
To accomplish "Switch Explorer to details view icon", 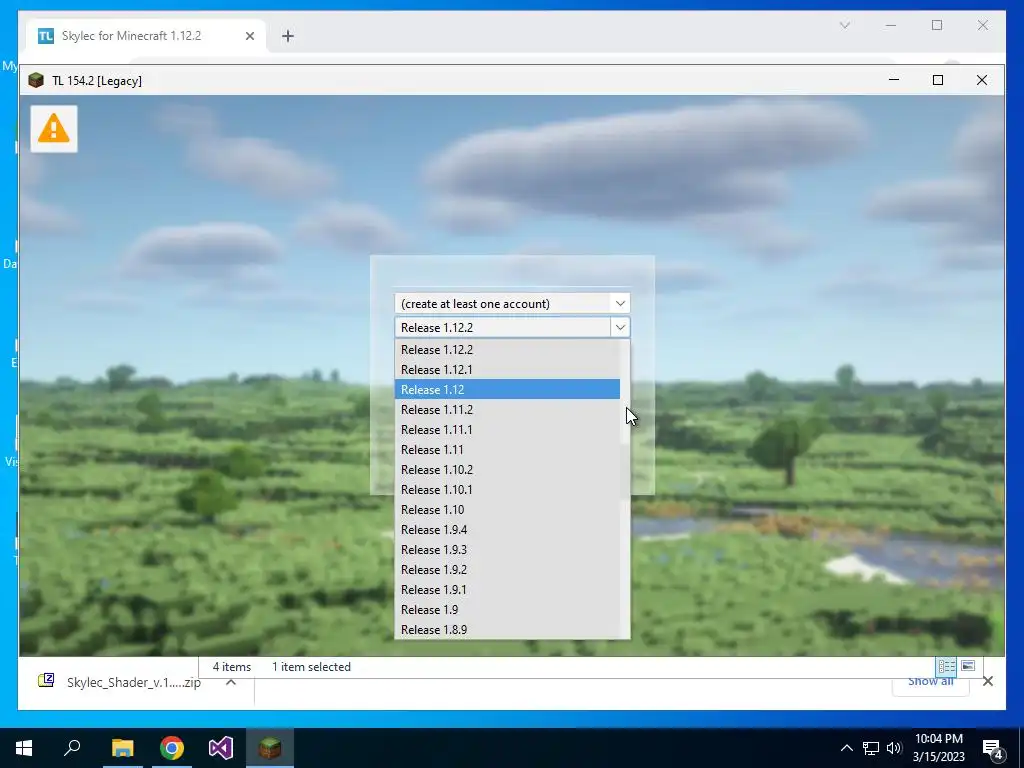I will pyautogui.click(x=946, y=666).
